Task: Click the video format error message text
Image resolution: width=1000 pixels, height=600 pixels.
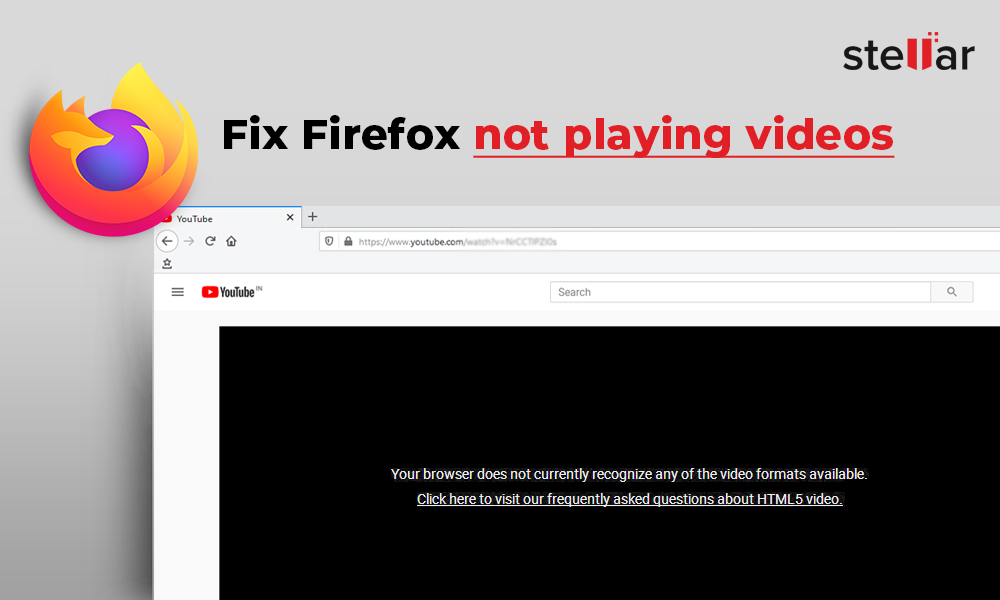Action: pyautogui.click(x=629, y=474)
